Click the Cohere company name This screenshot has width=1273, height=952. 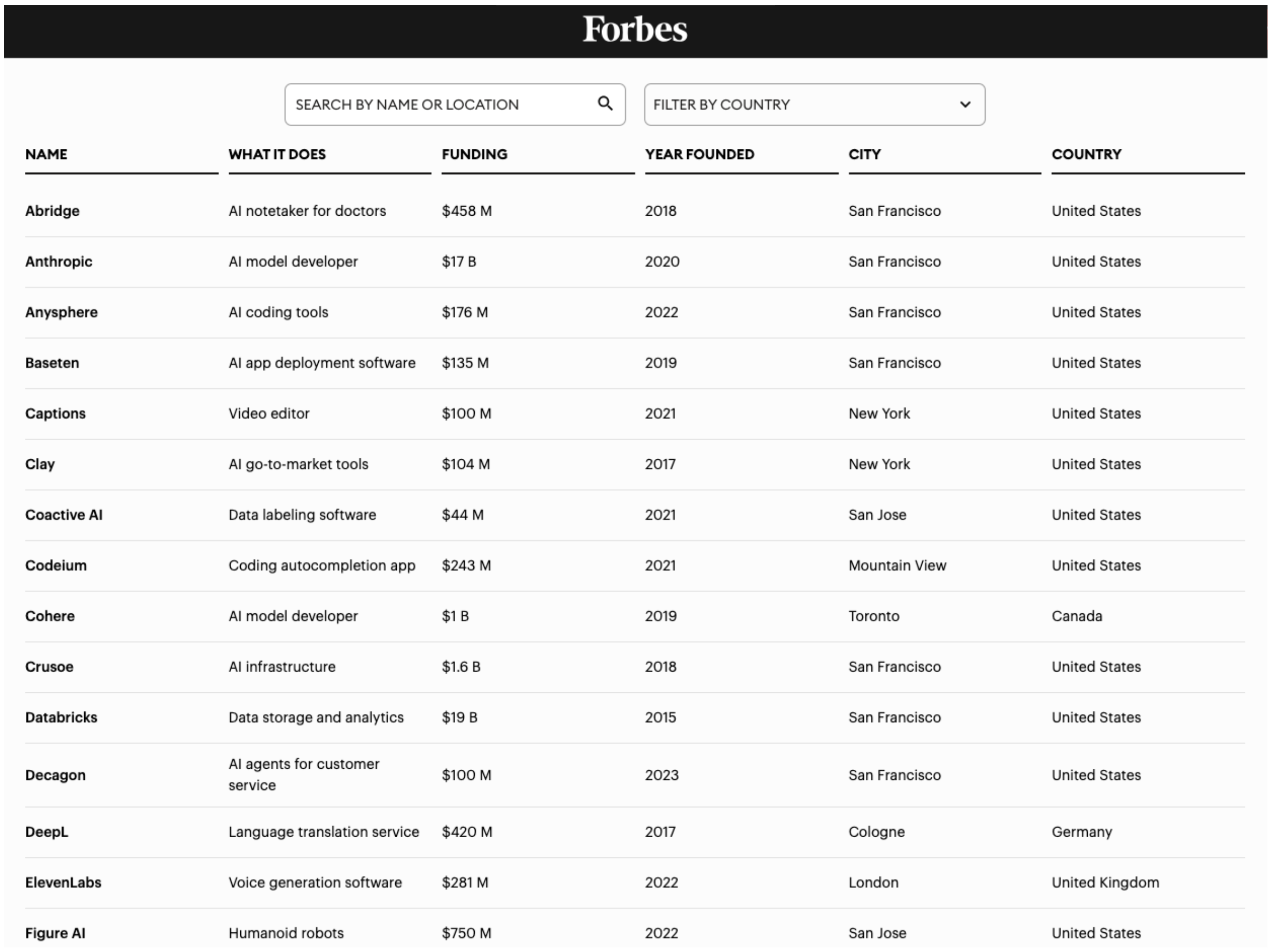[x=50, y=616]
